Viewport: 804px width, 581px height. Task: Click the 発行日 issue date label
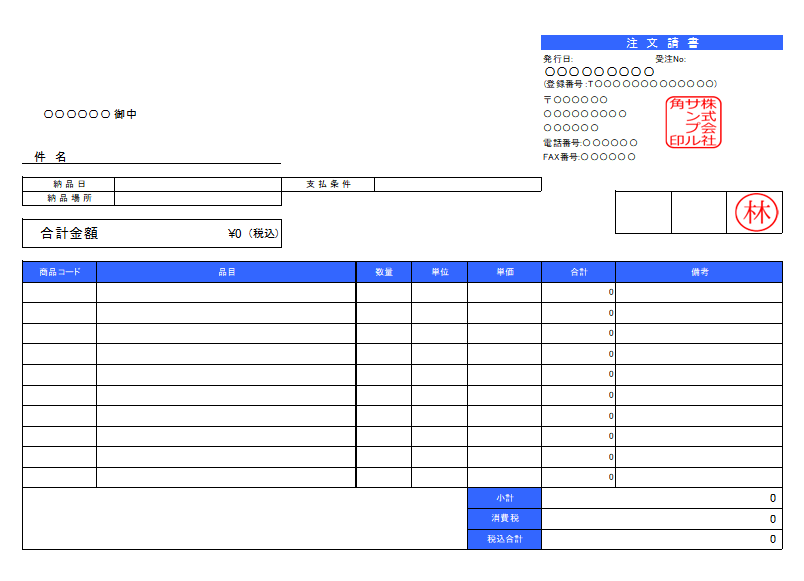click(x=558, y=59)
